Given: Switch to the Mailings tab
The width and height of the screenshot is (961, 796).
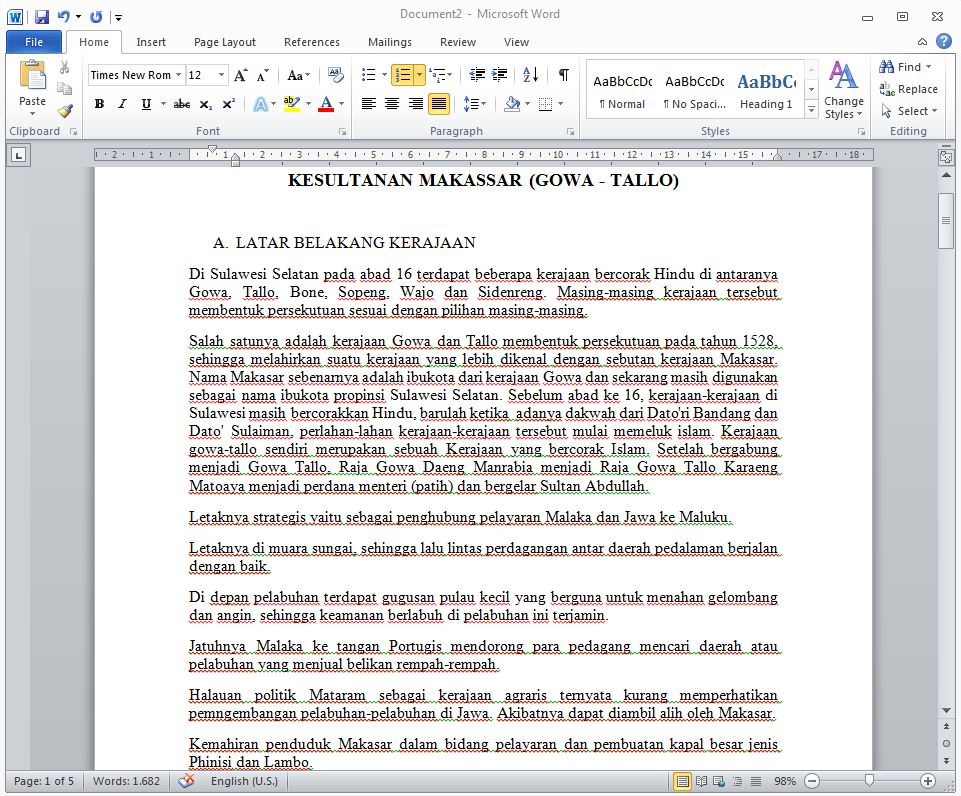Looking at the screenshot, I should pos(390,42).
